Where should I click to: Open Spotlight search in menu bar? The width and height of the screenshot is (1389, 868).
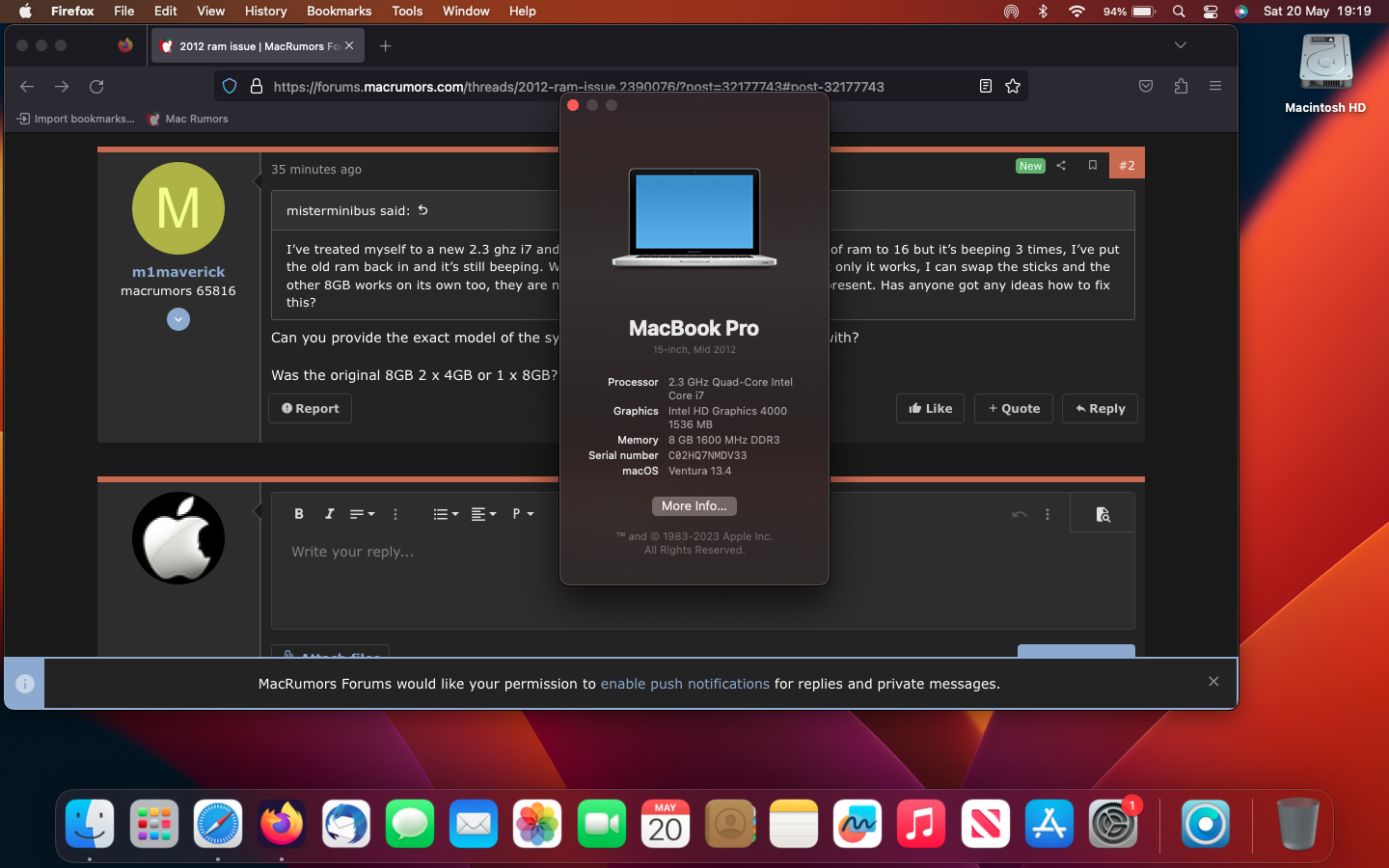click(1179, 12)
